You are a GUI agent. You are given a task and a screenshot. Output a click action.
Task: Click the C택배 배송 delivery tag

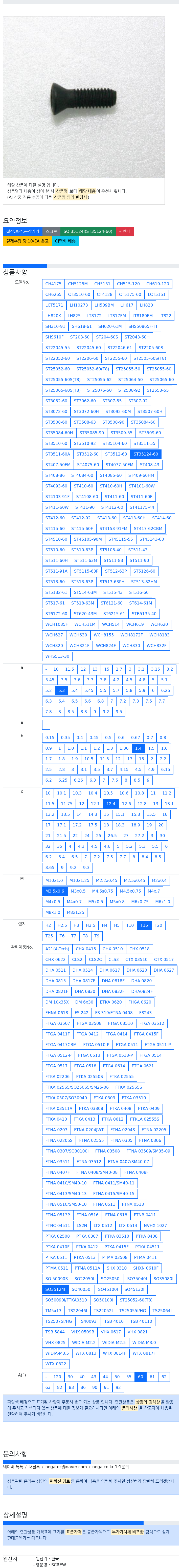pyautogui.click(x=65, y=241)
